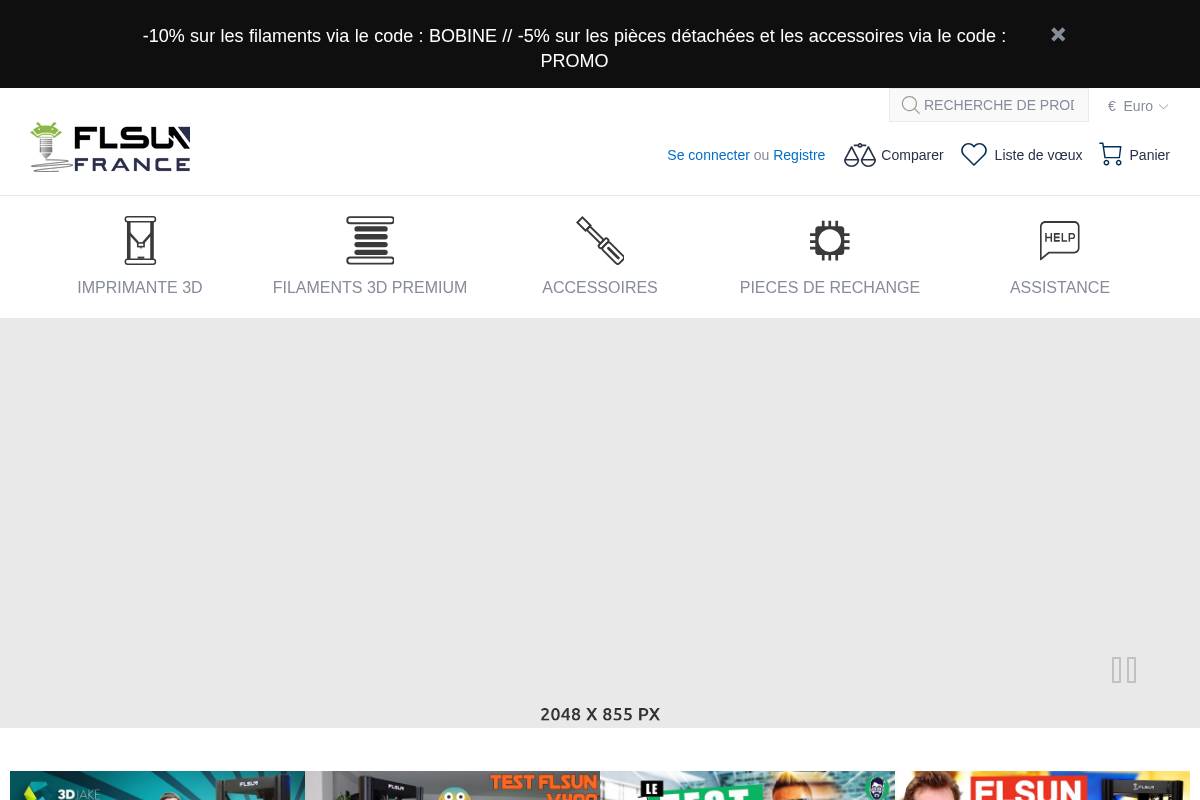View cart using the Panier icon
The width and height of the screenshot is (1200, 800).
[x=1111, y=155]
